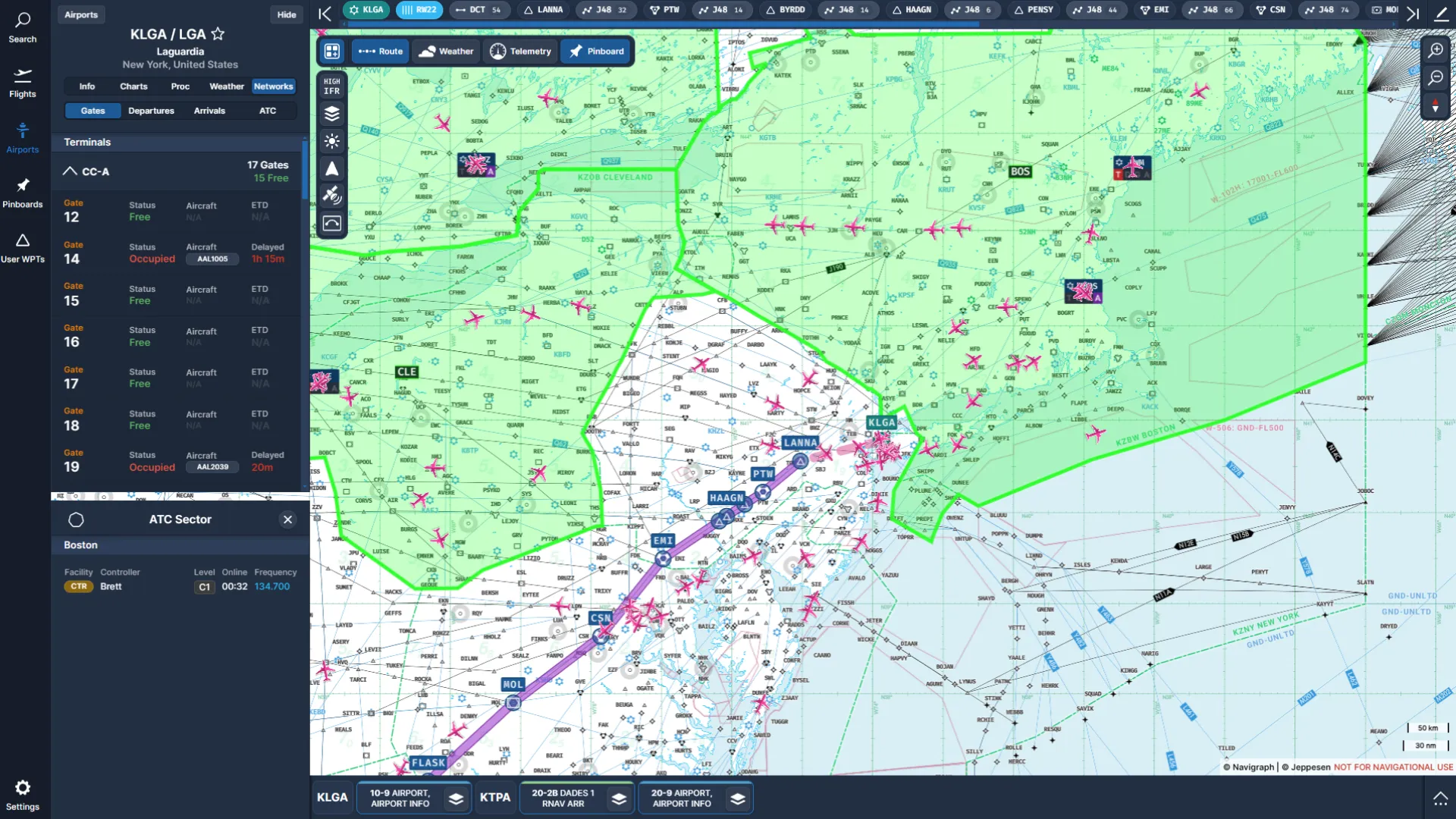
Task: Hide the Airports panel
Action: tap(287, 14)
